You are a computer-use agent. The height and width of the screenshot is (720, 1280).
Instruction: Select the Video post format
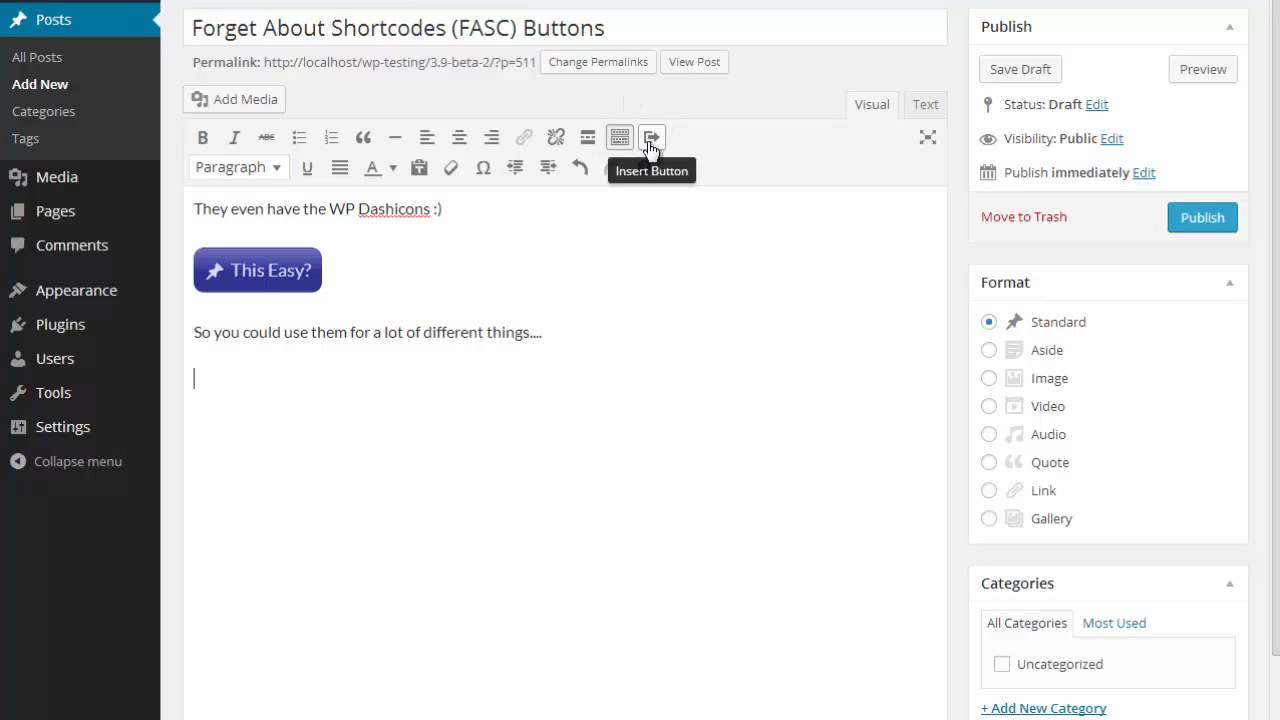click(x=989, y=406)
